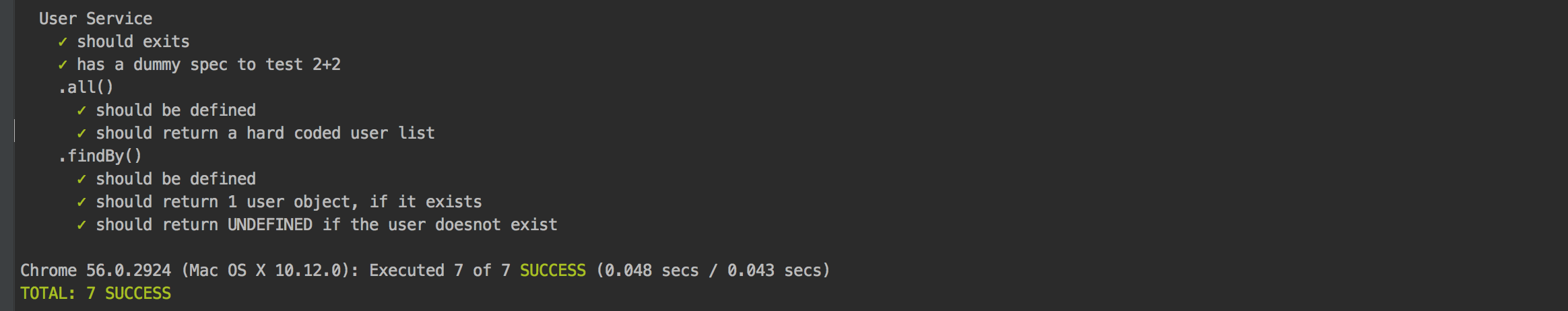1568x311 pixels.
Task: Click the checkmark by 'should be defined' under .findBy()
Action: [81, 179]
